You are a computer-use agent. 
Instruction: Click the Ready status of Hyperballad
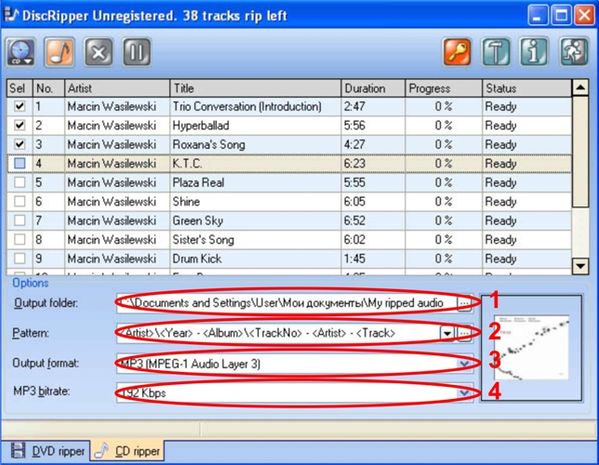pos(500,125)
